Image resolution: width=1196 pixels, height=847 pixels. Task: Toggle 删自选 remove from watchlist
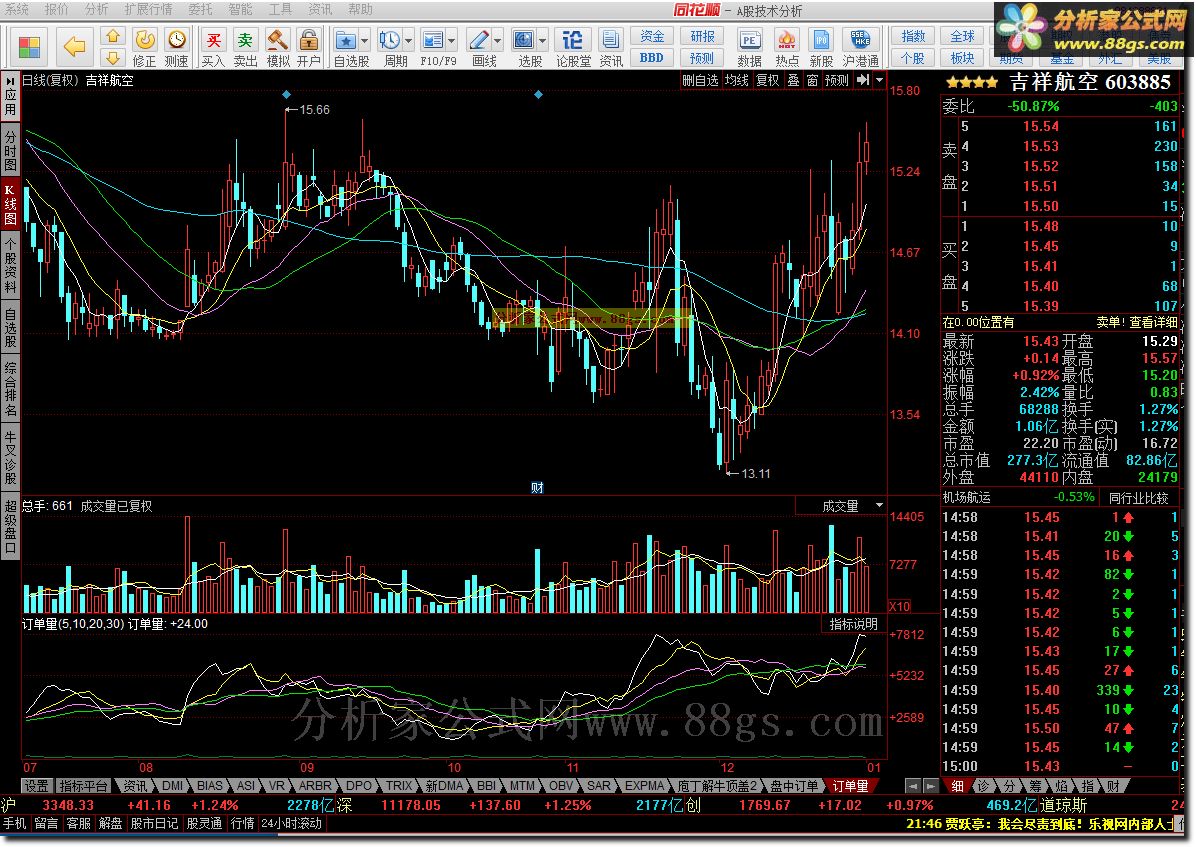click(700, 80)
